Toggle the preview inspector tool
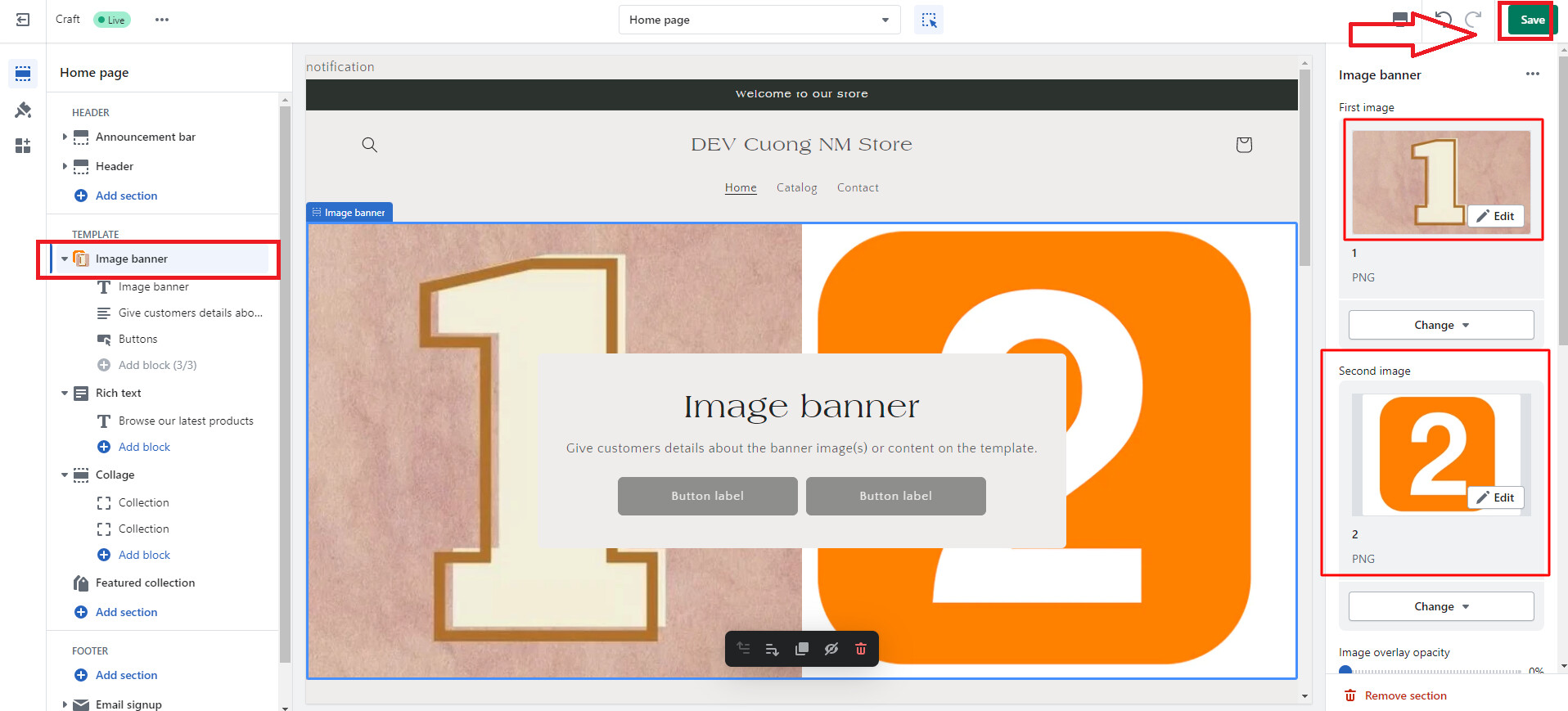 pyautogui.click(x=929, y=20)
